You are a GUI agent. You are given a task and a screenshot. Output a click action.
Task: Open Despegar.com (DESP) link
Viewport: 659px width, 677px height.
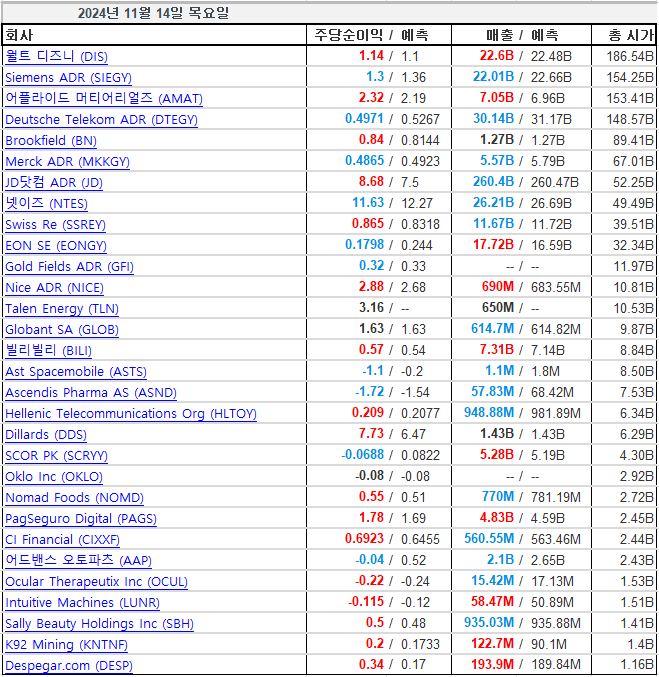(69, 666)
